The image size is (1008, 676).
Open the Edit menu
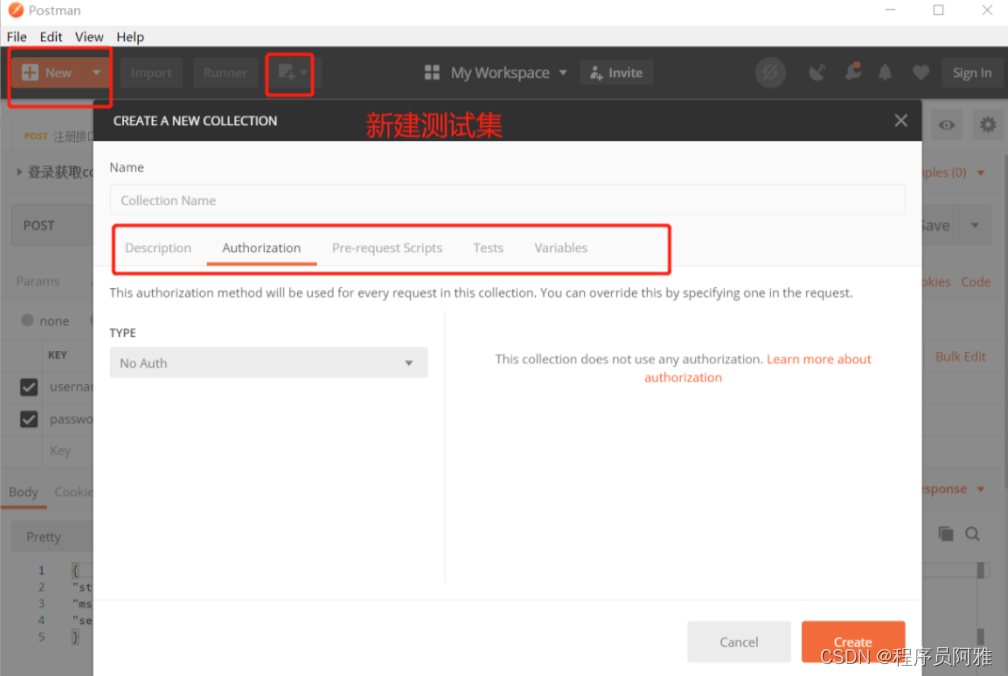(x=51, y=37)
